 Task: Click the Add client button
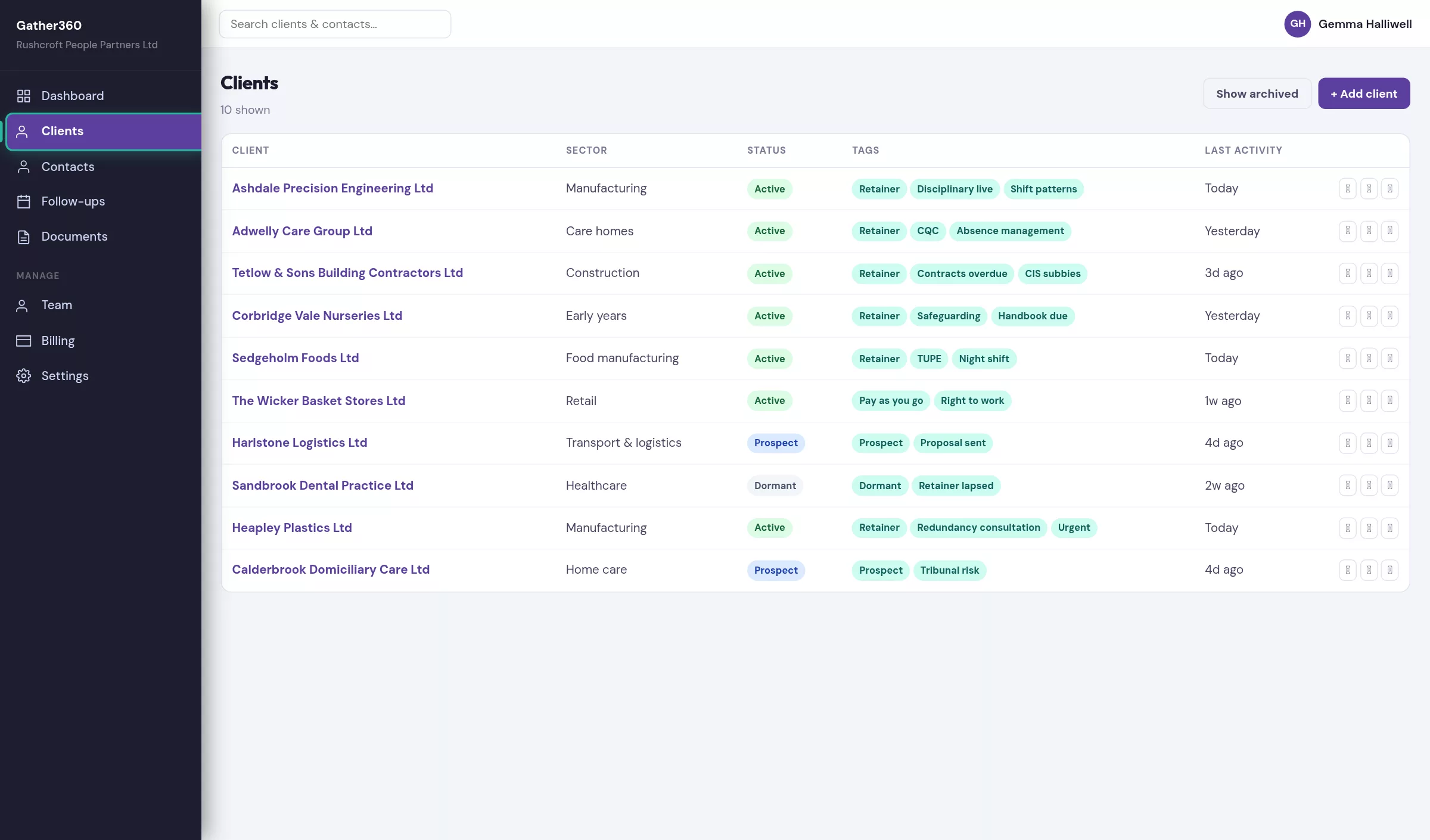pos(1364,94)
